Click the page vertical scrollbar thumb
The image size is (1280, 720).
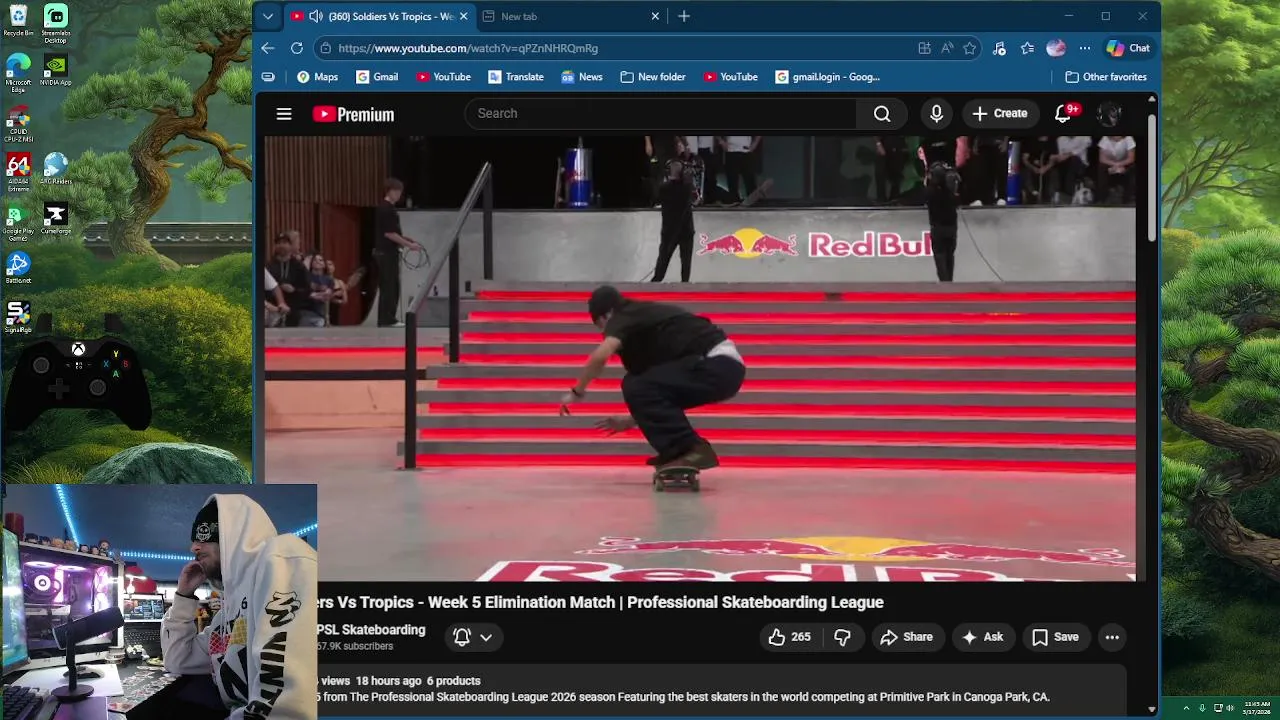[x=1152, y=177]
